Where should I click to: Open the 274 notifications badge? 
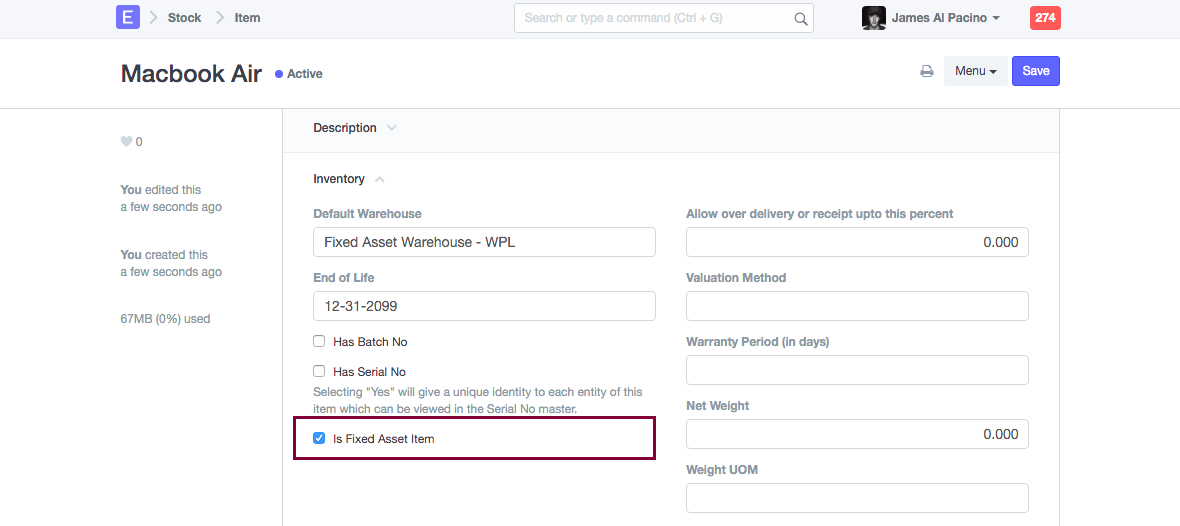click(x=1045, y=18)
